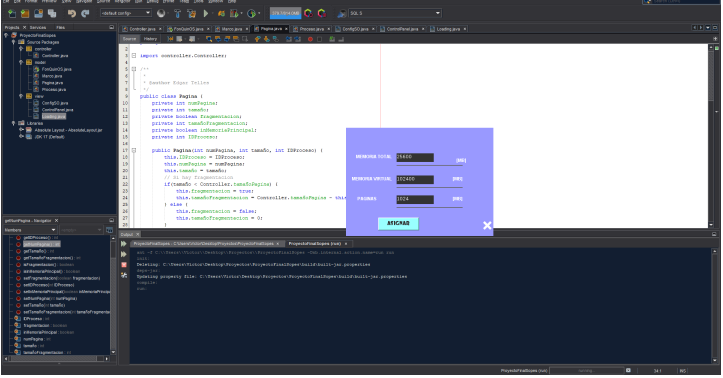The image size is (723, 378).
Task: Click the Build Project hammer icon
Action: (x=178, y=13)
